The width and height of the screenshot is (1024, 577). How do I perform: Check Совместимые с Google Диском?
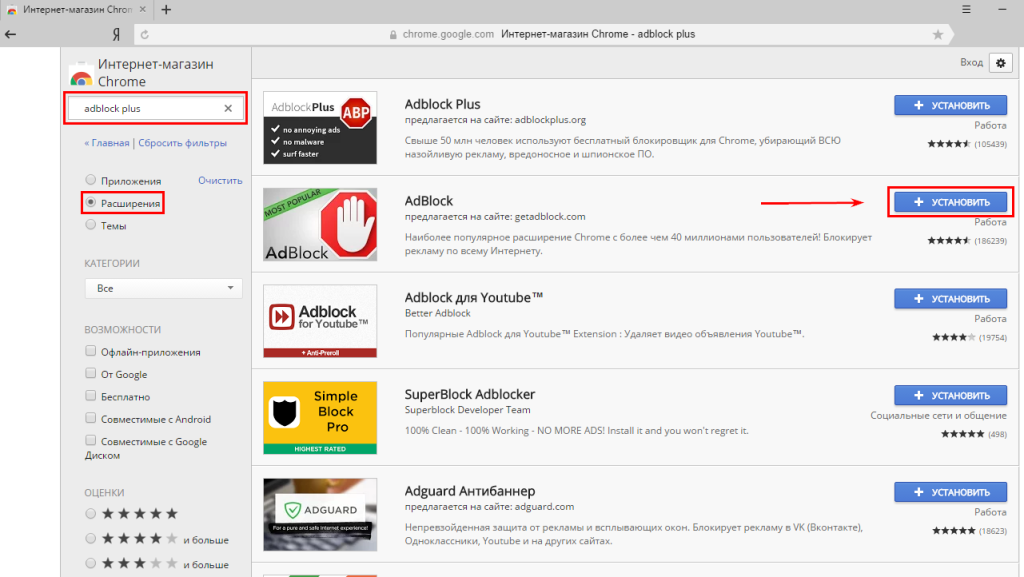tap(91, 441)
